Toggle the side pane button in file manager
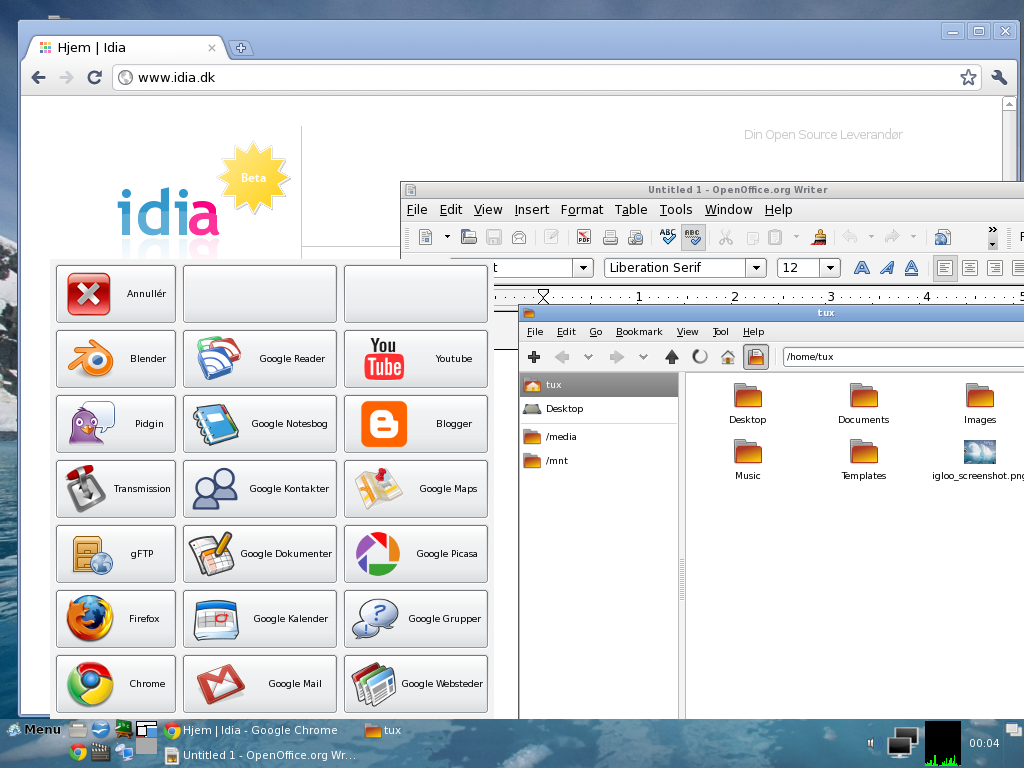This screenshot has width=1024, height=768. pos(756,357)
